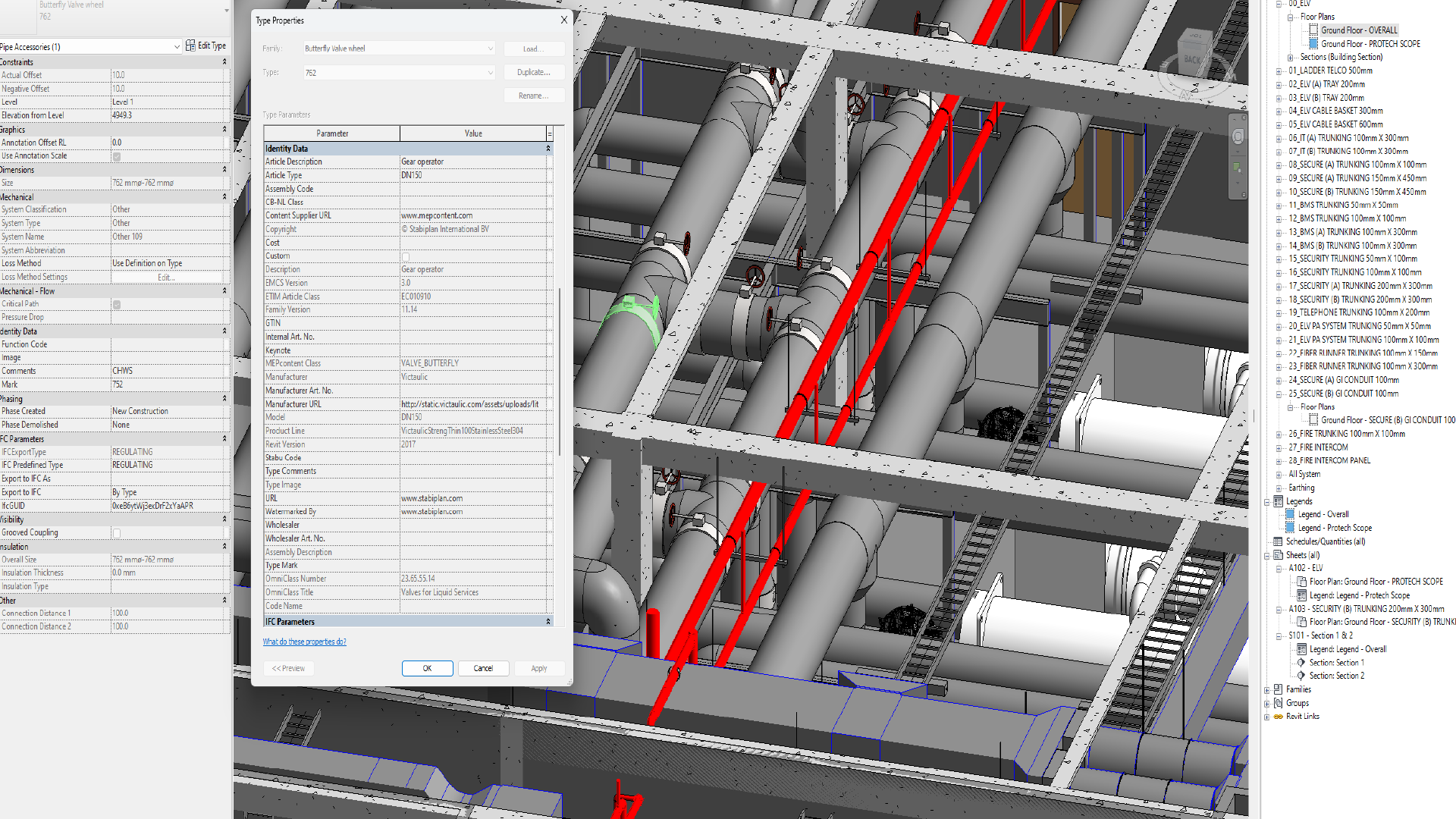The width and height of the screenshot is (1456, 819).
Task: Click the ViewCube BACK face
Action: (1193, 59)
